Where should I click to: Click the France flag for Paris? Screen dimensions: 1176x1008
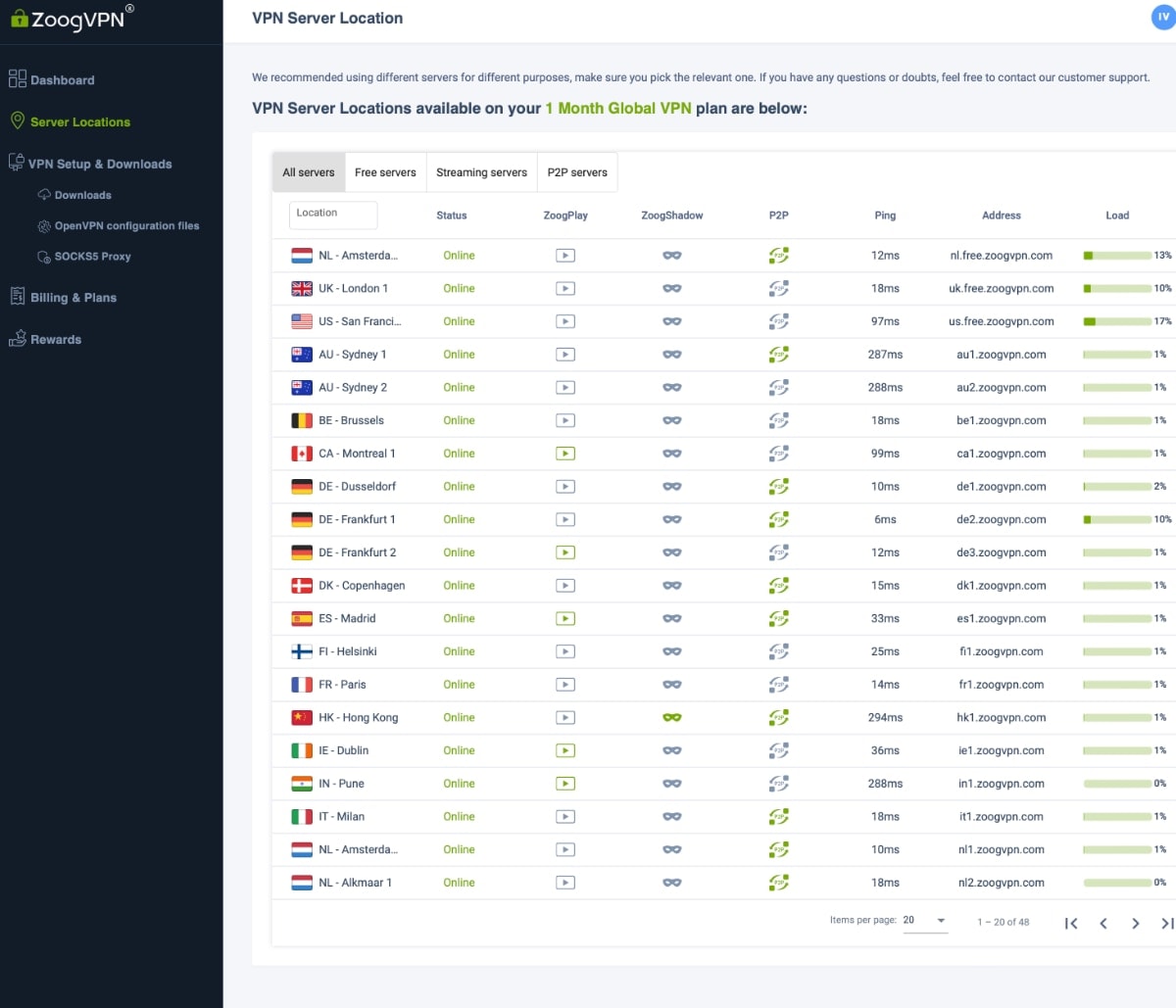(302, 685)
